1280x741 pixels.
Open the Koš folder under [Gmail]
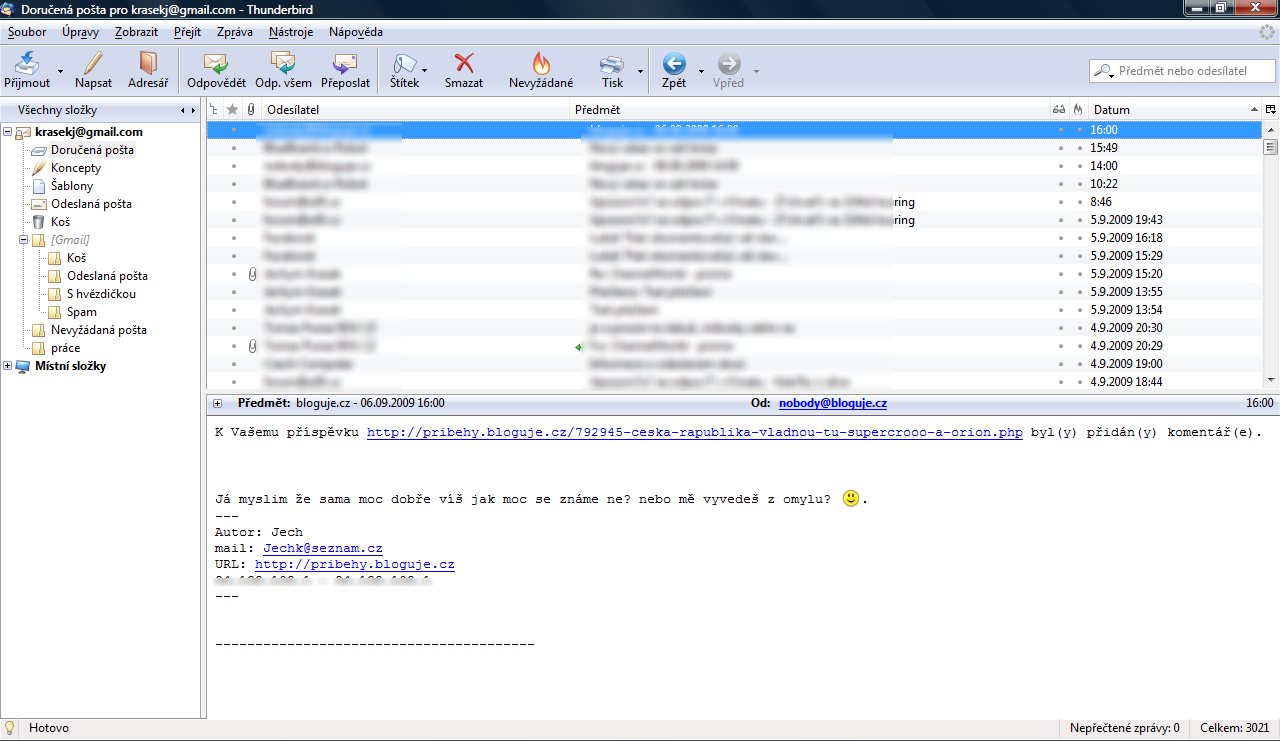point(76,258)
